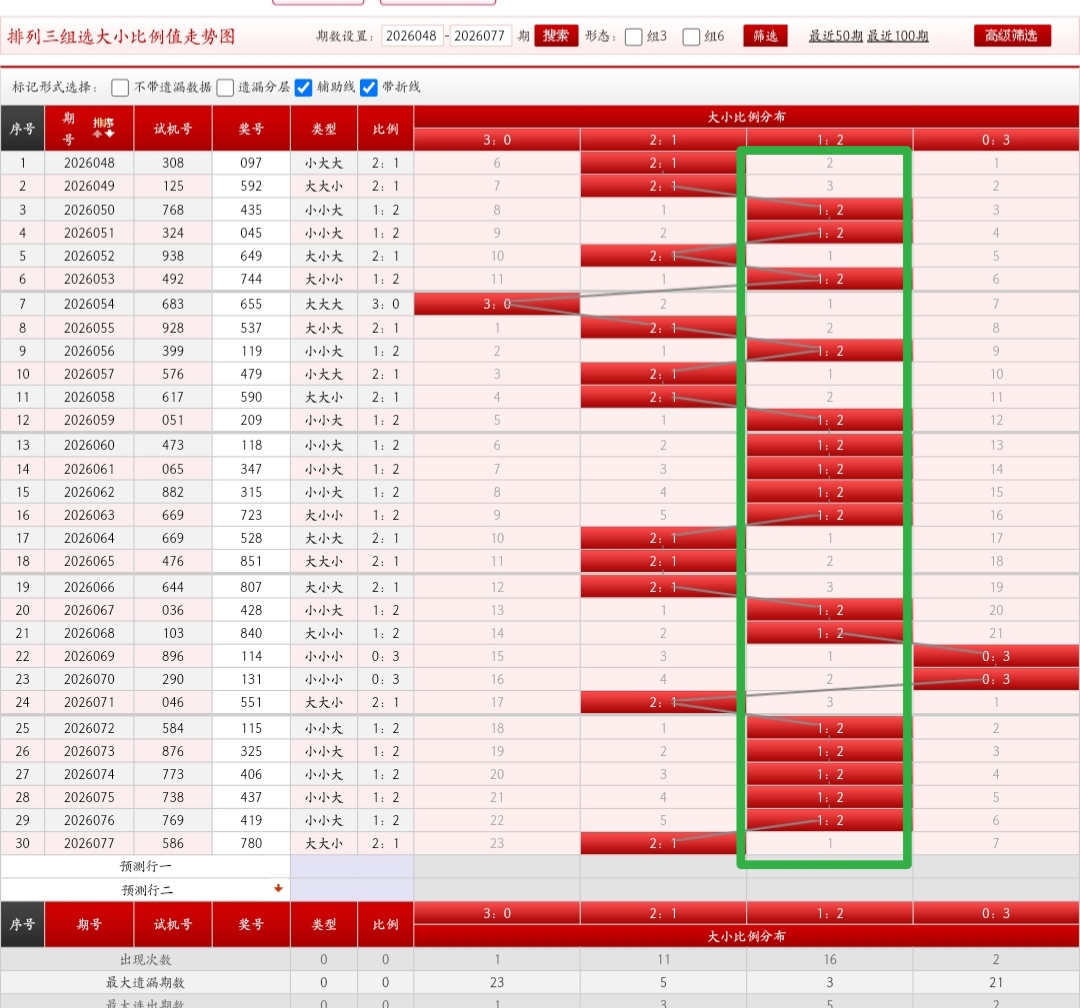Click the 搜索 search button
Viewport: 1080px width, 1008px height.
pos(556,36)
